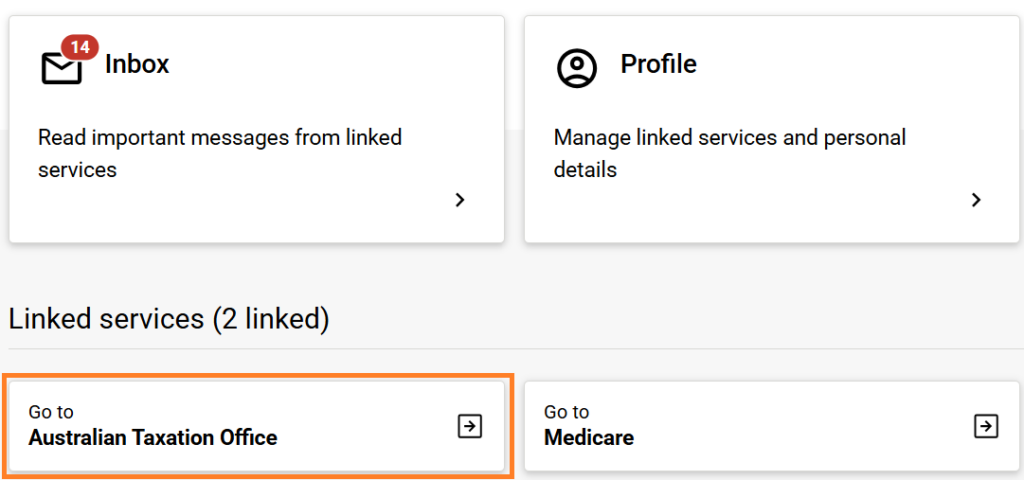This screenshot has height=480, width=1024.
Task: Click the Profile person icon
Action: point(576,67)
